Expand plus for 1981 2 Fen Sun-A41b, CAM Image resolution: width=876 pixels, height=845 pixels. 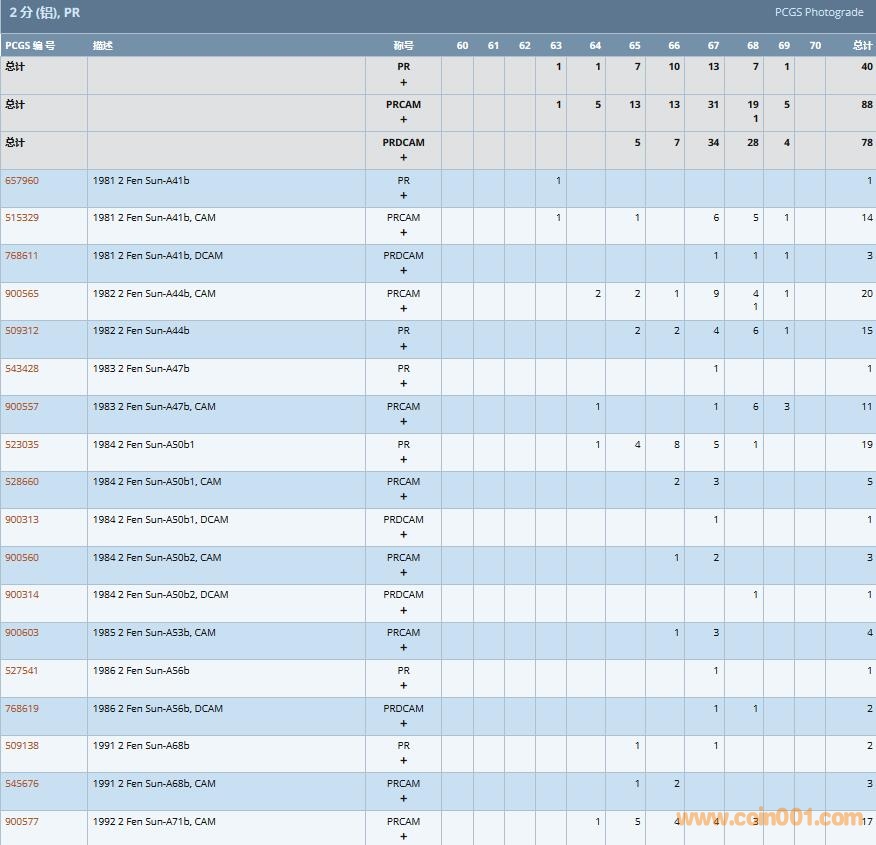point(403,232)
